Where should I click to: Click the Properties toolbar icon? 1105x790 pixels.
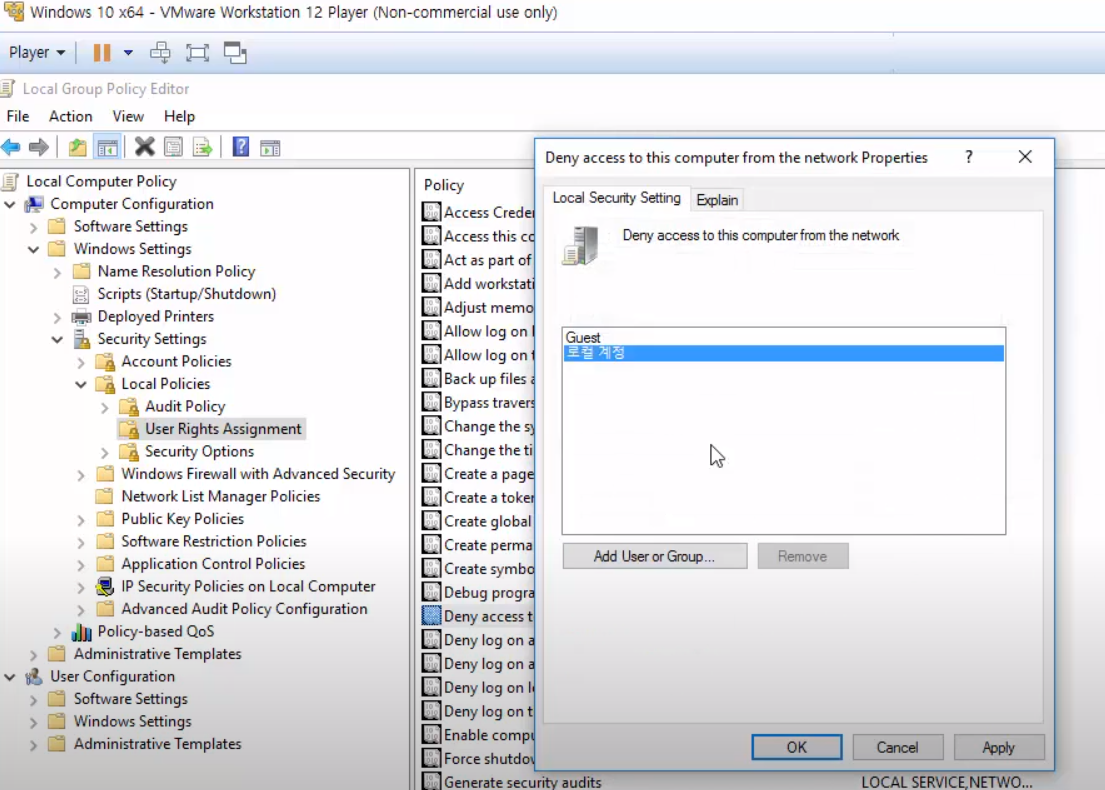pos(173,147)
